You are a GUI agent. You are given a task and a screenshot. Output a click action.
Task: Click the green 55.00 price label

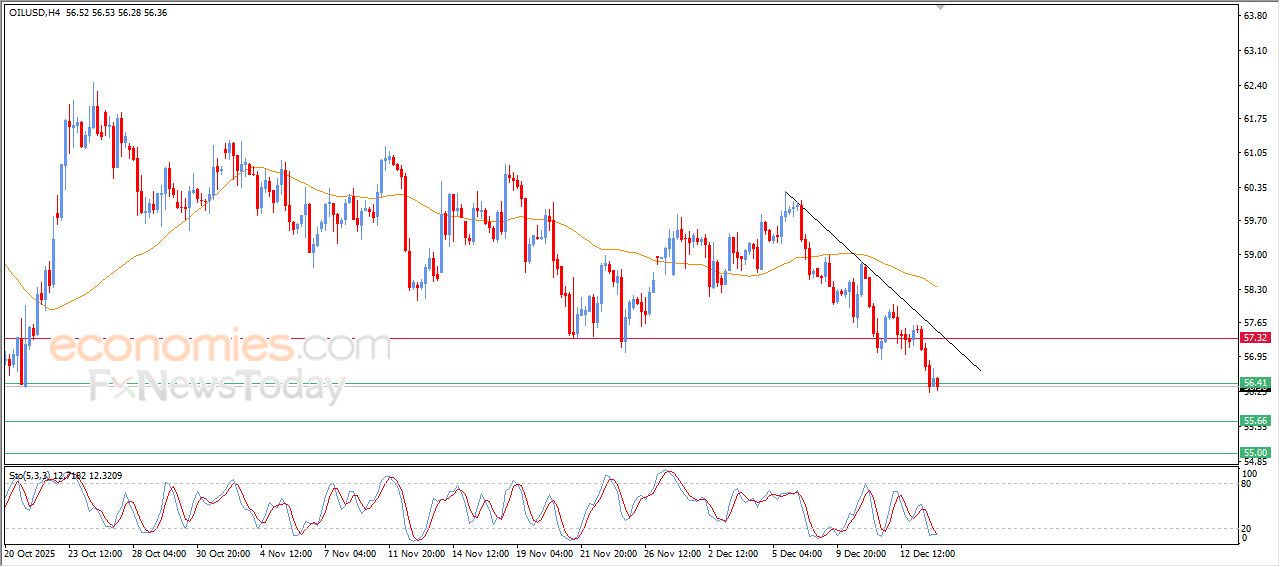point(1254,453)
